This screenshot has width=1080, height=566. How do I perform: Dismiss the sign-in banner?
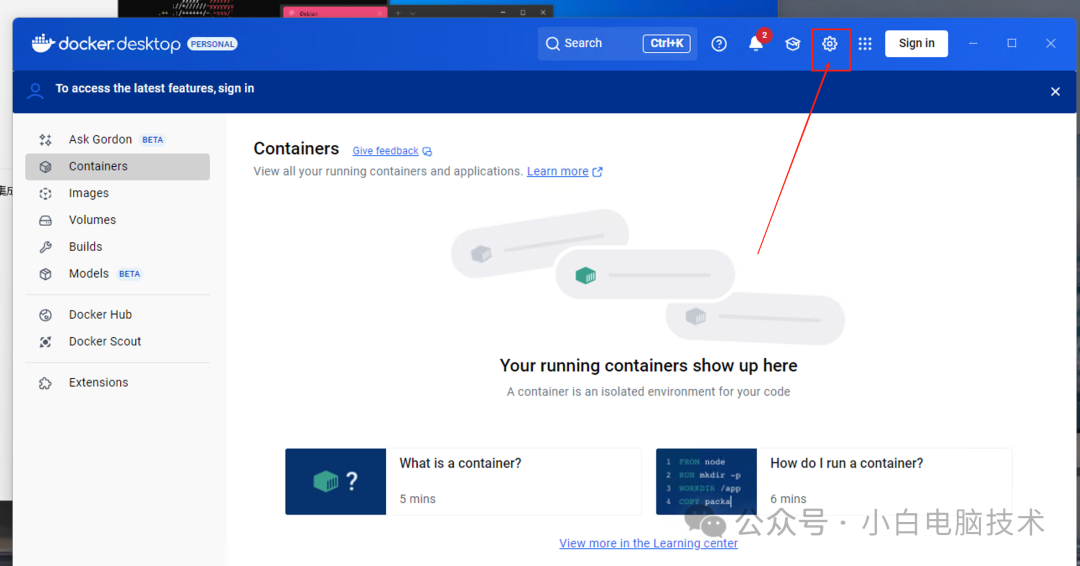click(1055, 91)
